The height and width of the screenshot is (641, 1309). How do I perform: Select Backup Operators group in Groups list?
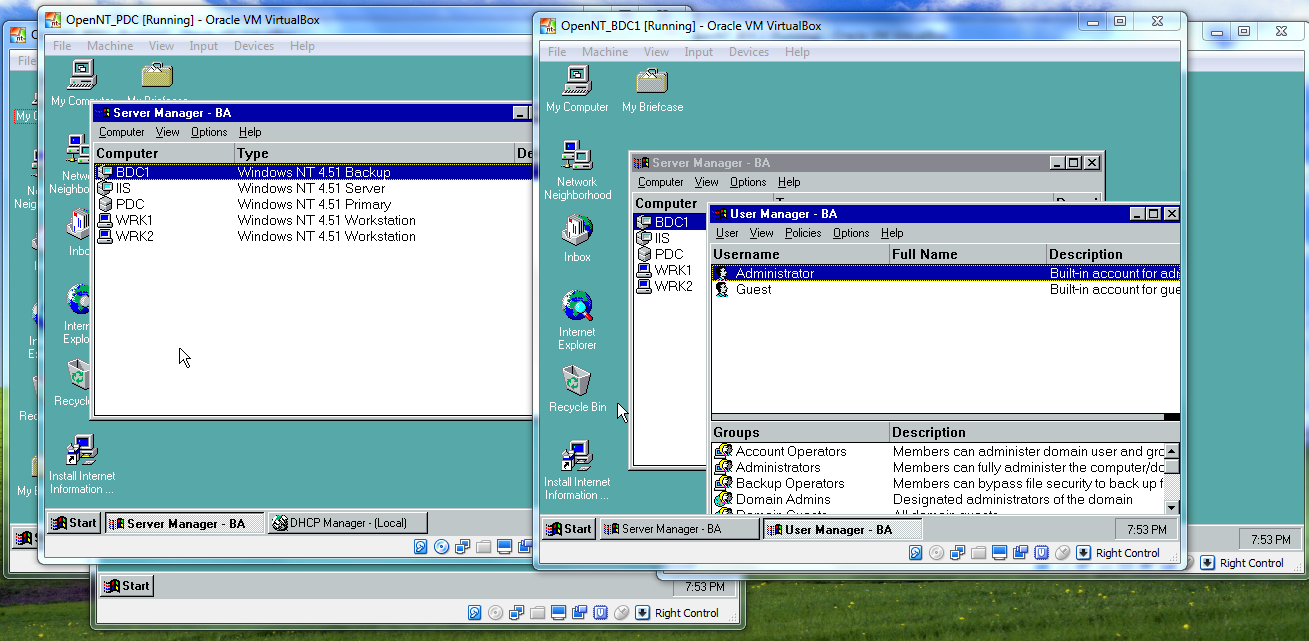tap(790, 483)
